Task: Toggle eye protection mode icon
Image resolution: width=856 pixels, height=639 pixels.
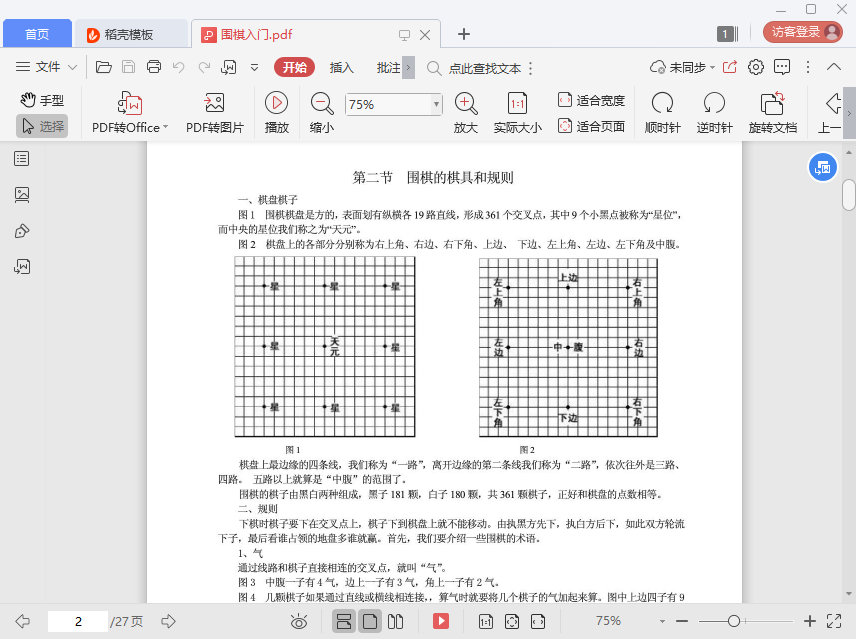Action: pyautogui.click(x=299, y=621)
